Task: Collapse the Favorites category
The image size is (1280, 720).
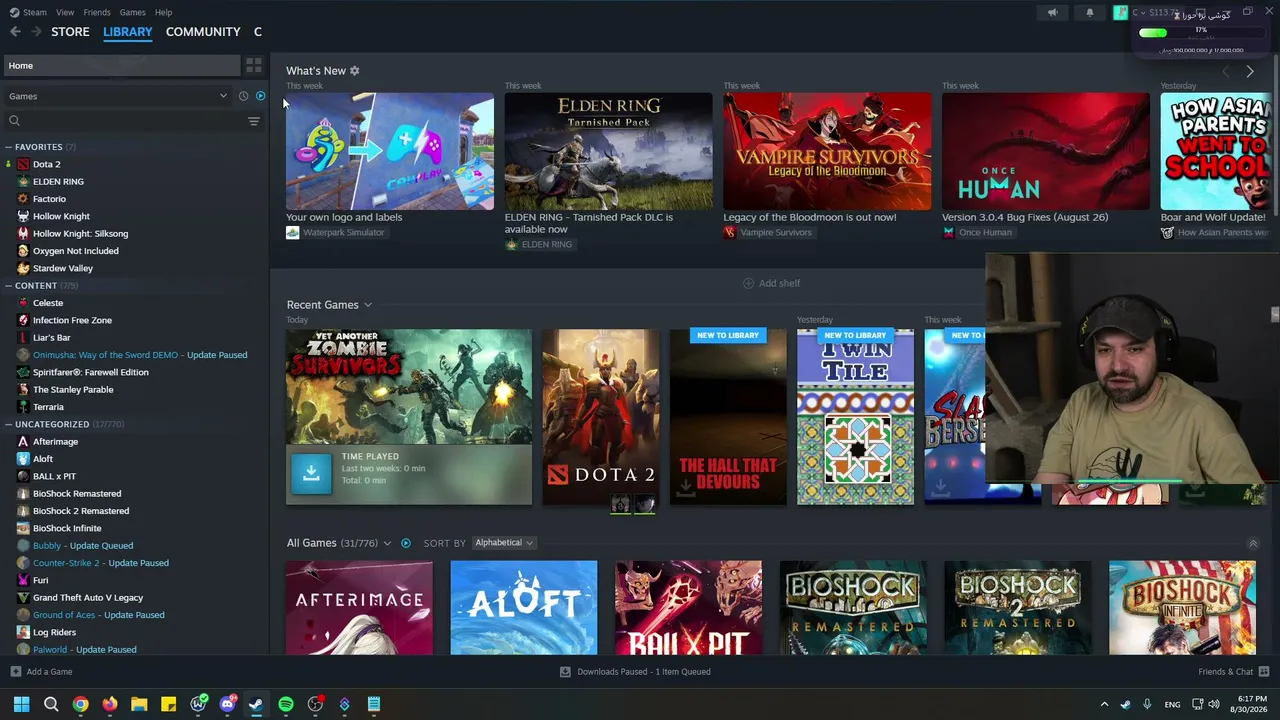Action: pos(8,147)
